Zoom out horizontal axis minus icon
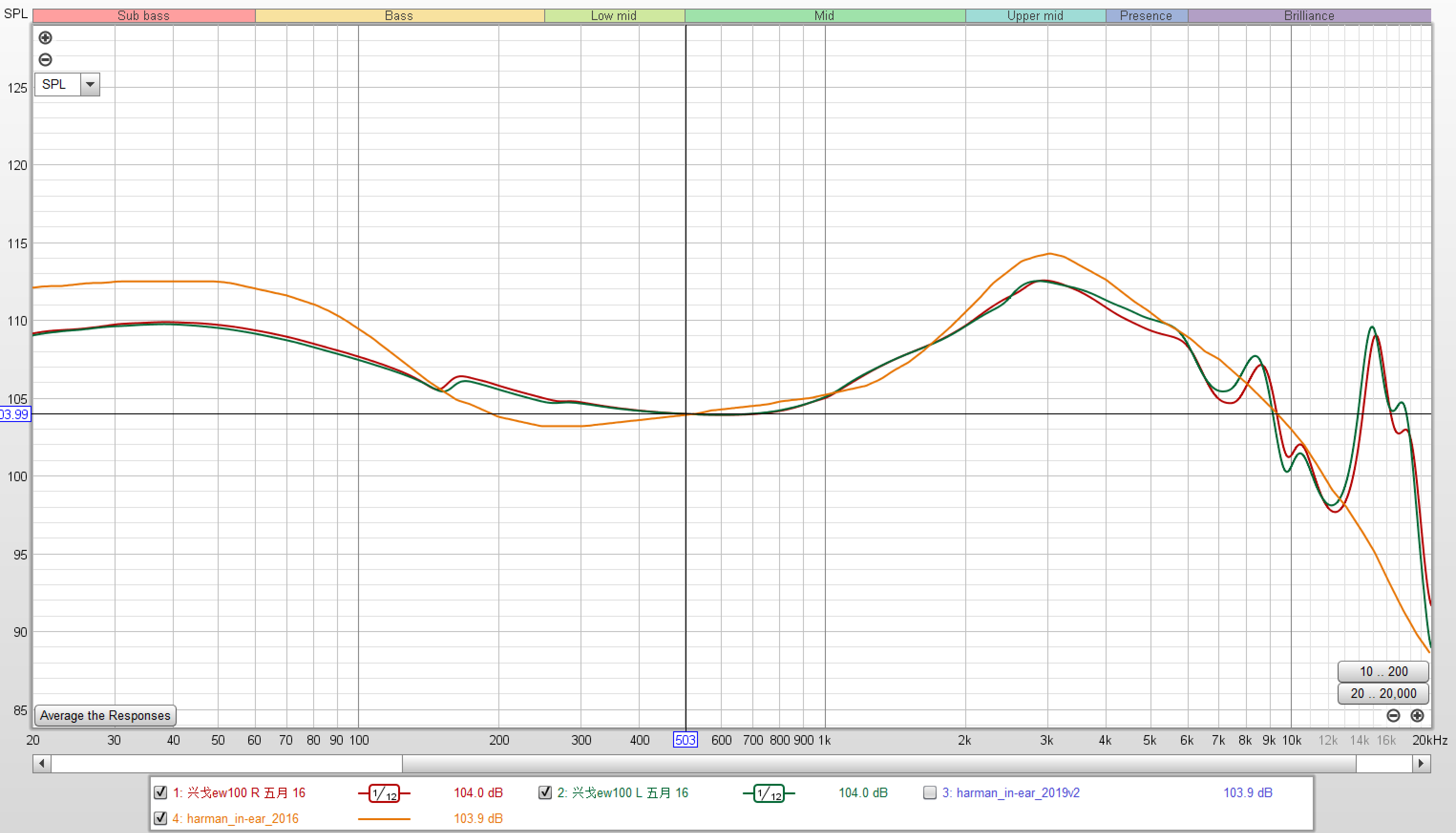The image size is (1456, 833). (x=1393, y=715)
